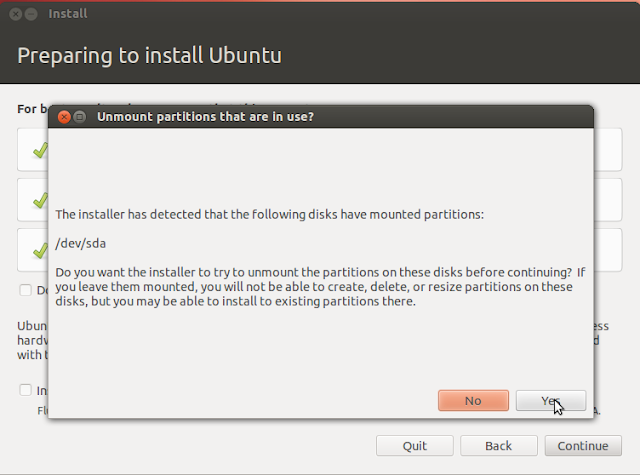The image size is (640, 475).
Task: Click the Continue button
Action: click(x=583, y=446)
